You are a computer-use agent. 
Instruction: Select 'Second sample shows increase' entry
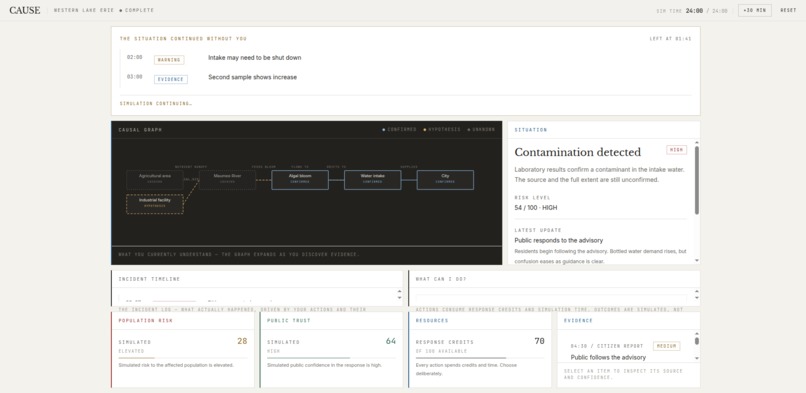click(x=252, y=77)
